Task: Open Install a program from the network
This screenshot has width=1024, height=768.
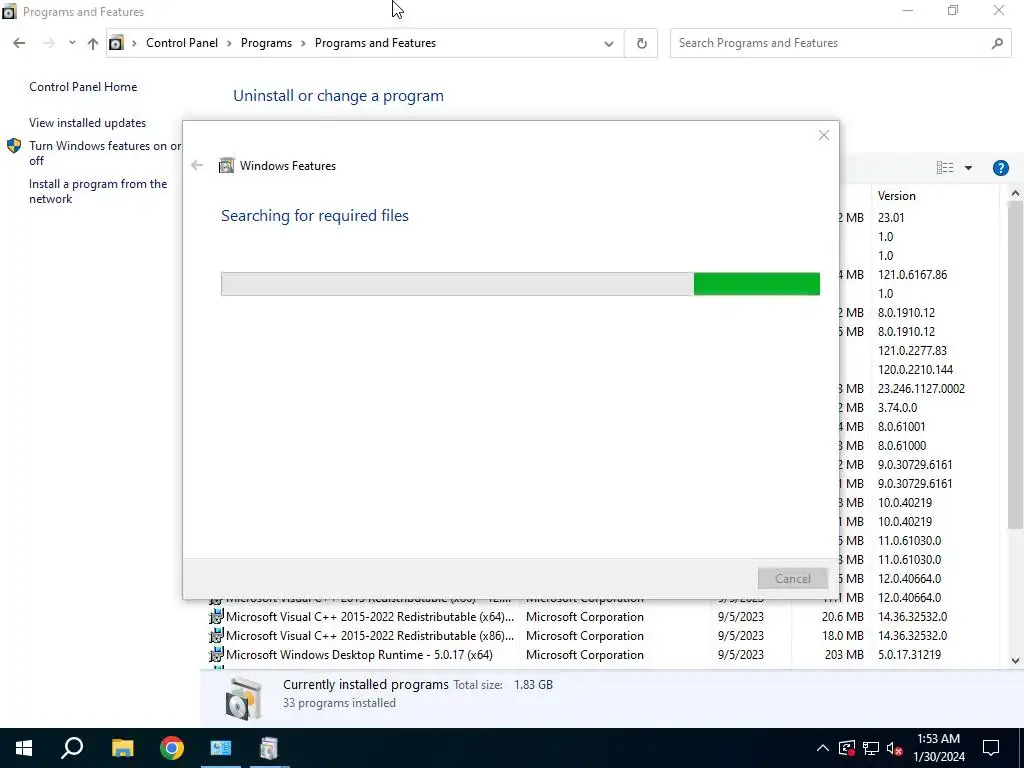Action: 98,191
